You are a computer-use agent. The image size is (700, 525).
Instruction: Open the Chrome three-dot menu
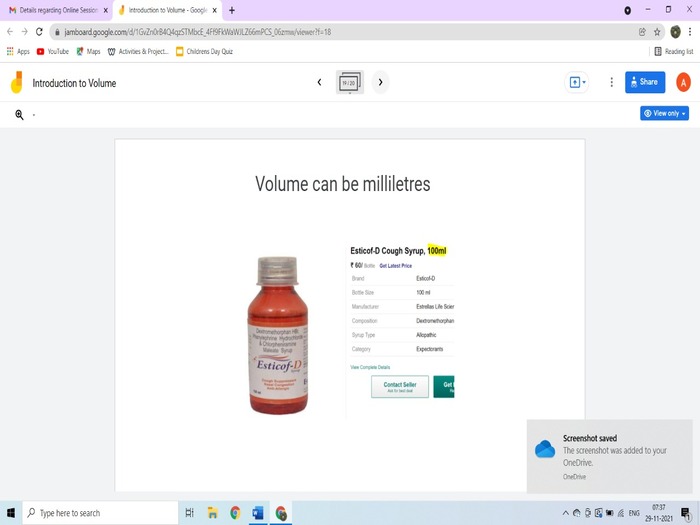(690, 32)
